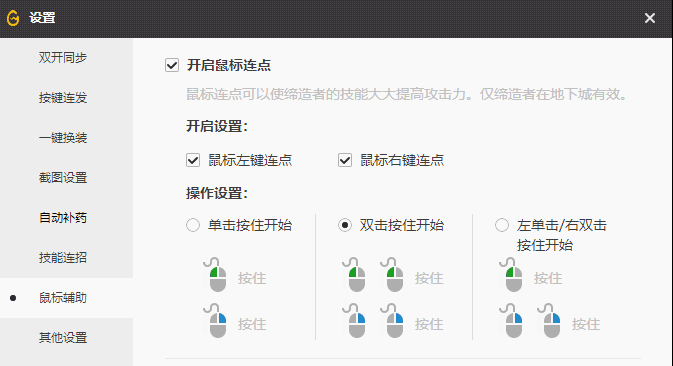673x366 pixels.
Task: Uncheck the 开启鼠标连点 checkbox
Action: 172,65
